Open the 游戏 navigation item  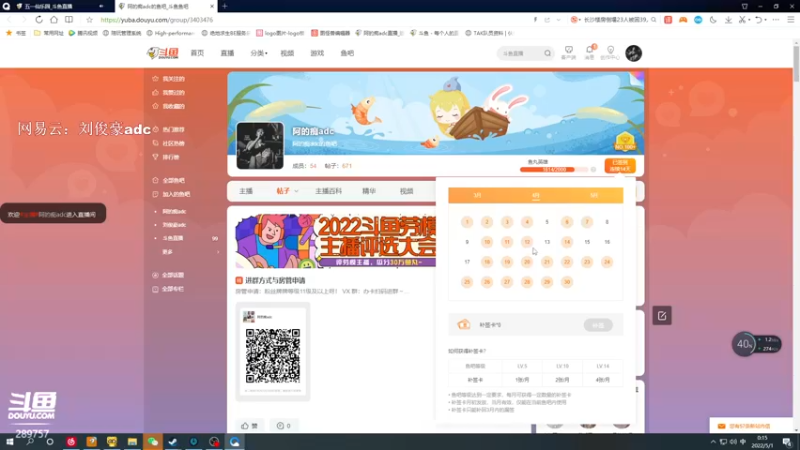317,53
